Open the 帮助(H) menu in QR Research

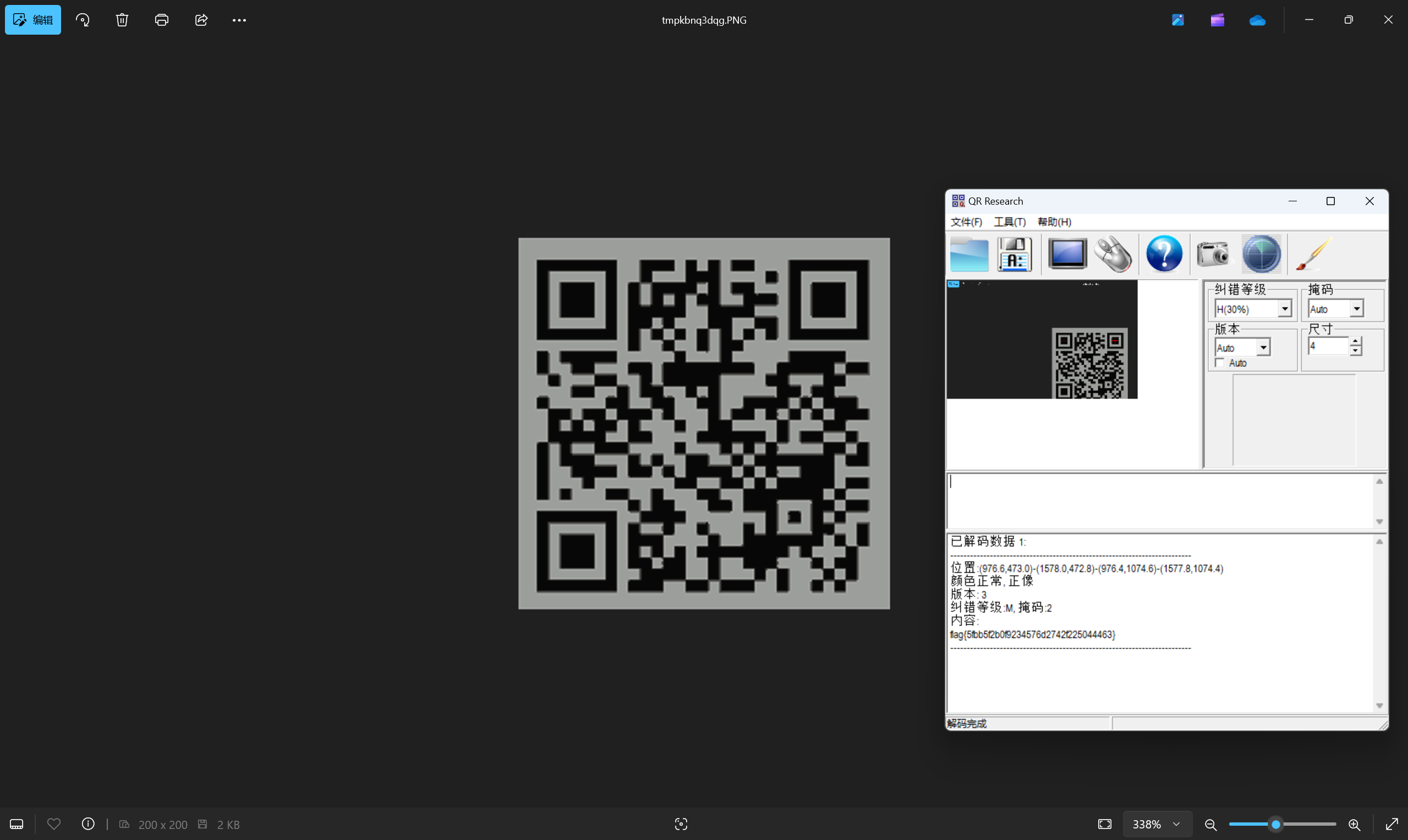click(x=1054, y=222)
